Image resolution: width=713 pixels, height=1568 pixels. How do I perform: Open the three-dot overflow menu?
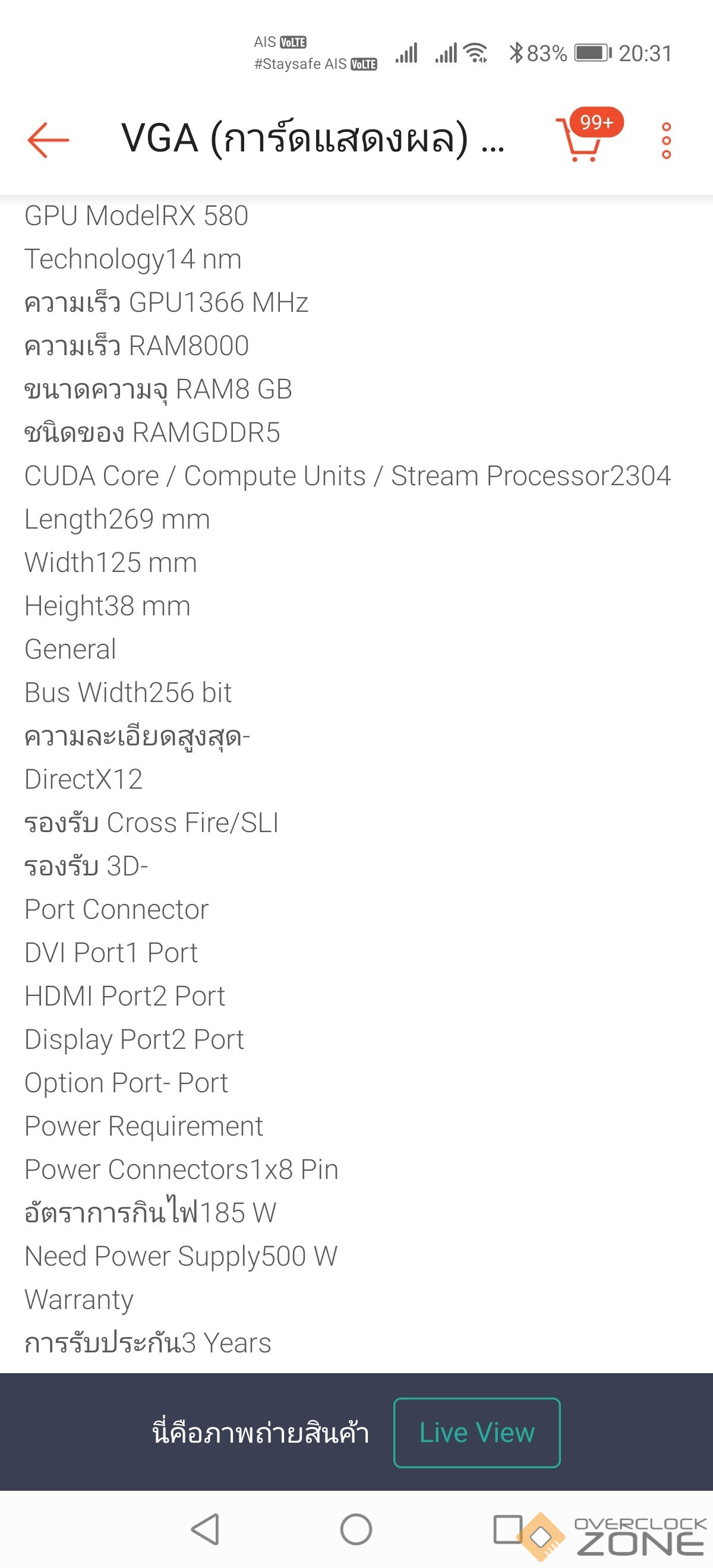[666, 141]
